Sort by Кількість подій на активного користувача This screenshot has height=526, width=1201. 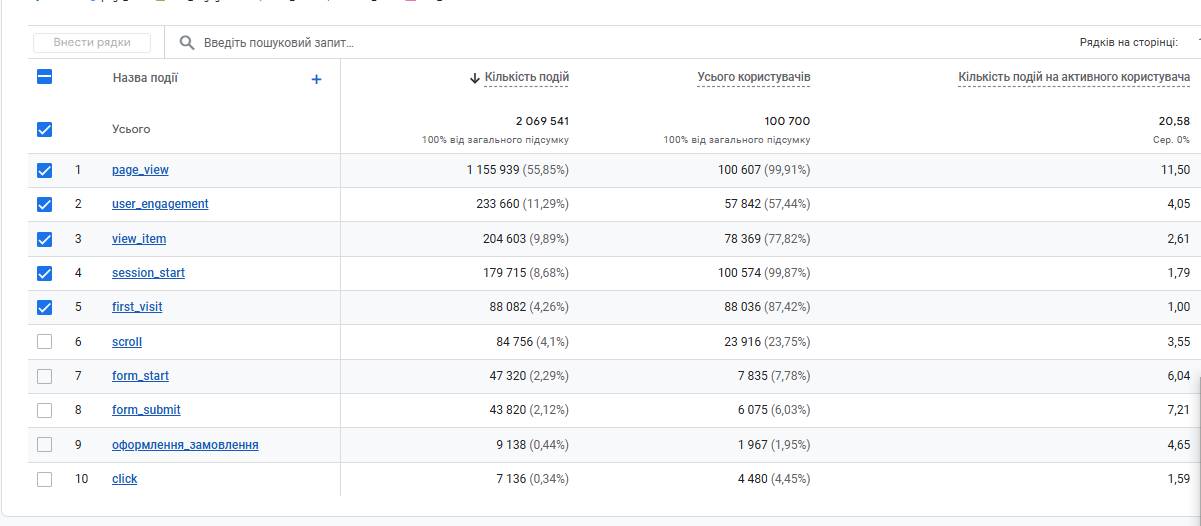[x=1073, y=77]
